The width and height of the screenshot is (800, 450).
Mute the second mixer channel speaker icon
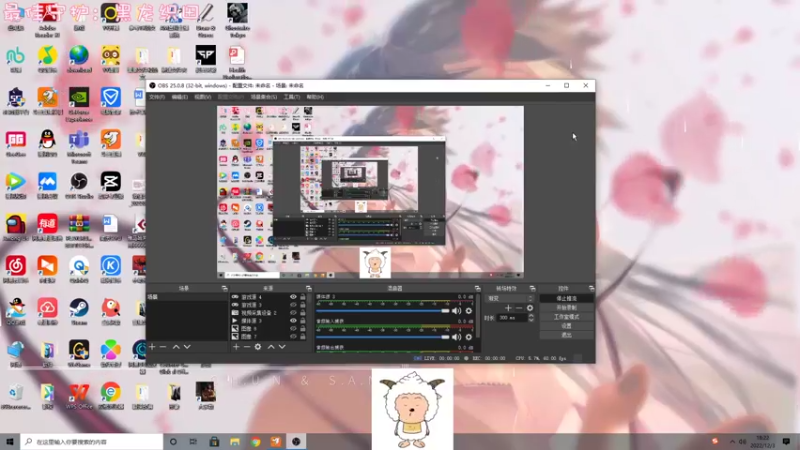[x=457, y=337]
